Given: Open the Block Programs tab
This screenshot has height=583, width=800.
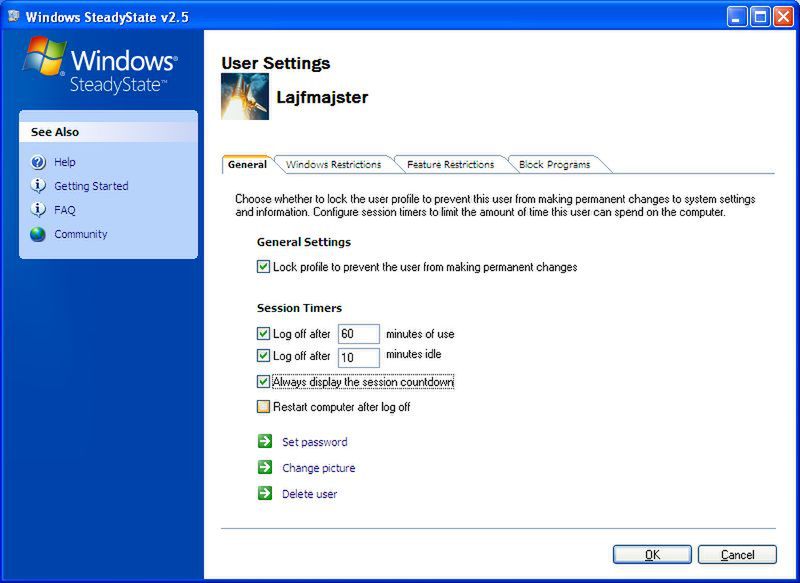Looking at the screenshot, I should coord(555,164).
